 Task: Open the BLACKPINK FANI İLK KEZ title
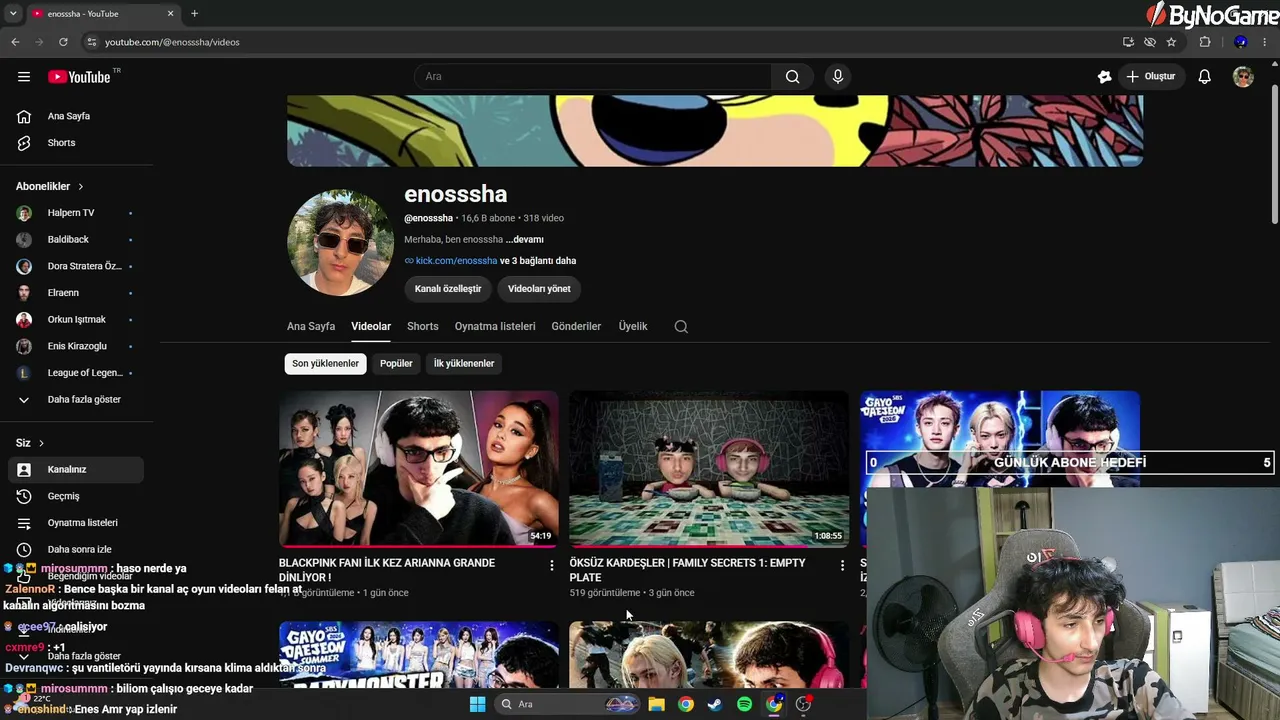click(x=387, y=570)
